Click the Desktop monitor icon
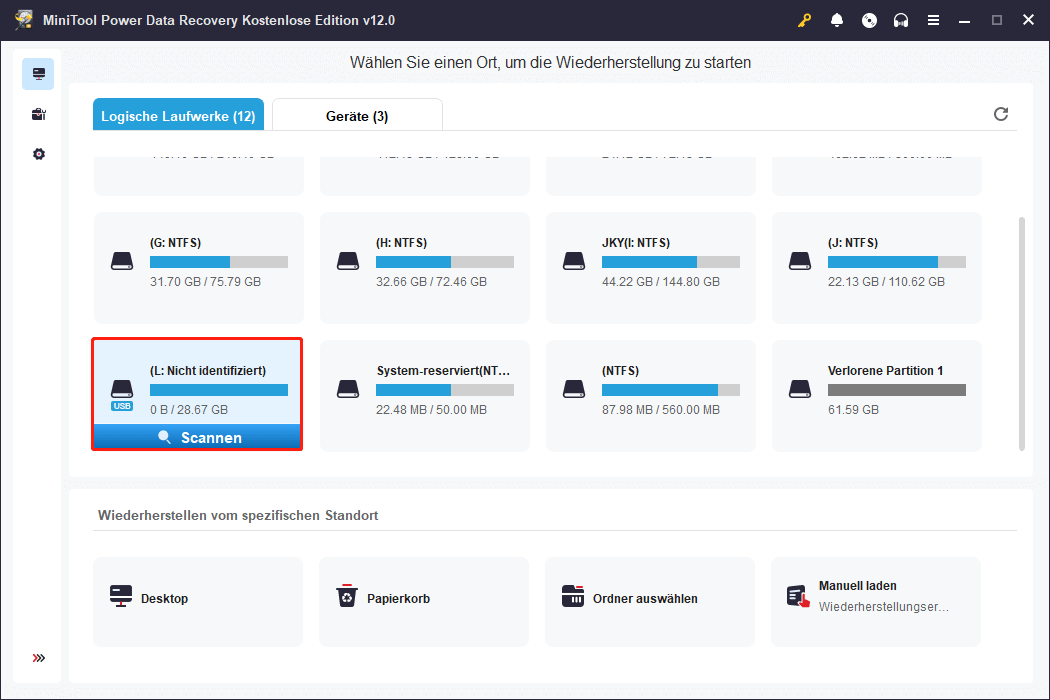Screen dimensions: 1050x700 [x=121, y=596]
